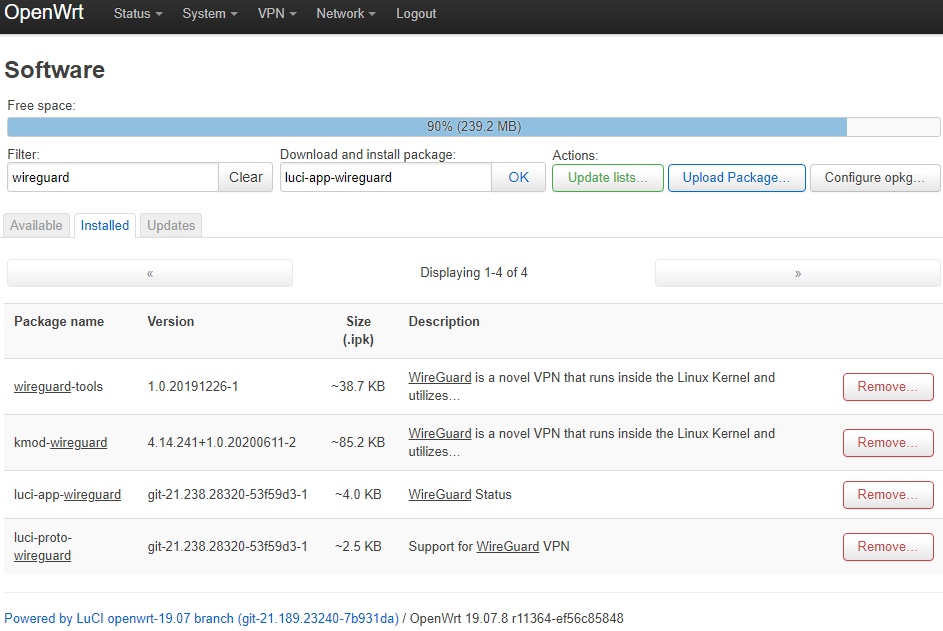Viewport: 943px width, 631px height.
Task: Click the WireGuard Status description
Action: point(460,494)
